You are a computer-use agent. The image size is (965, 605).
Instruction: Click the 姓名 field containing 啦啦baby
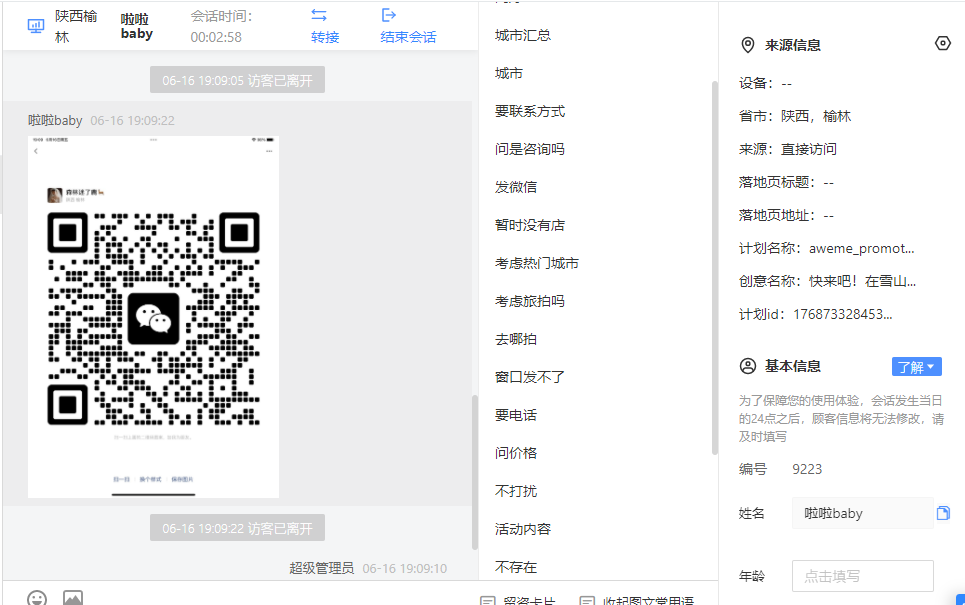862,513
